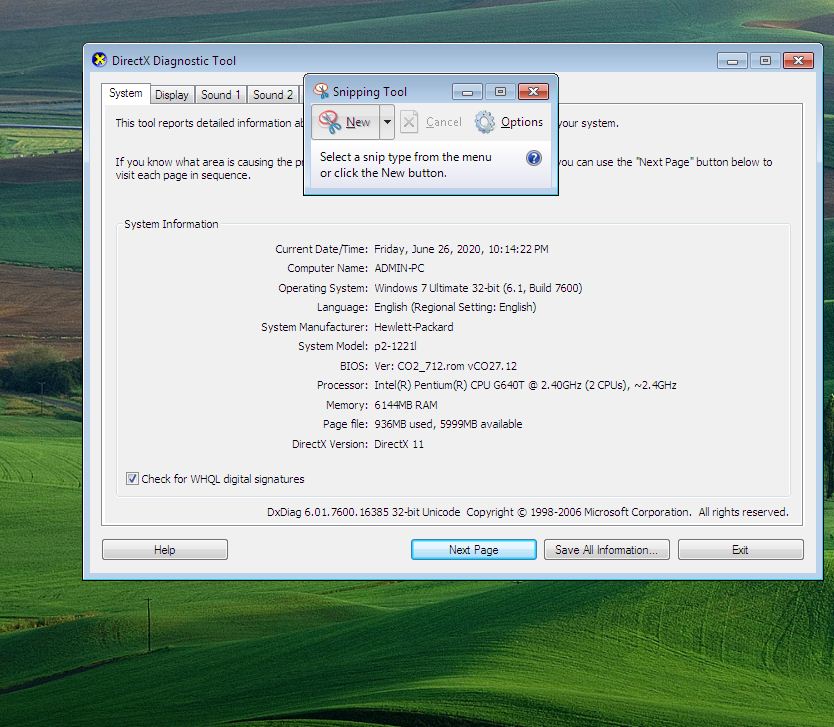Click Save All Information button
The image size is (834, 727).
606,550
